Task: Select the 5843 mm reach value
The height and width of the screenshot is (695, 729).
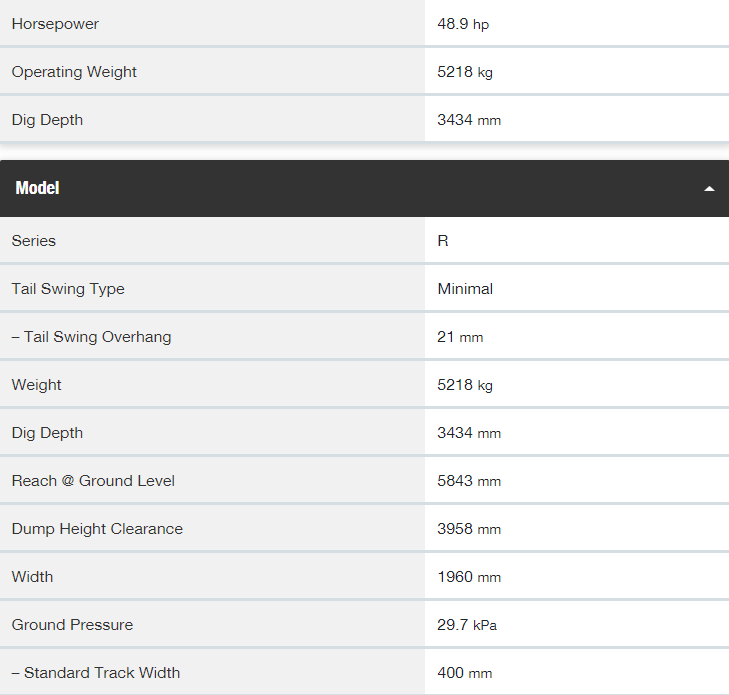Action: pyautogui.click(x=469, y=481)
